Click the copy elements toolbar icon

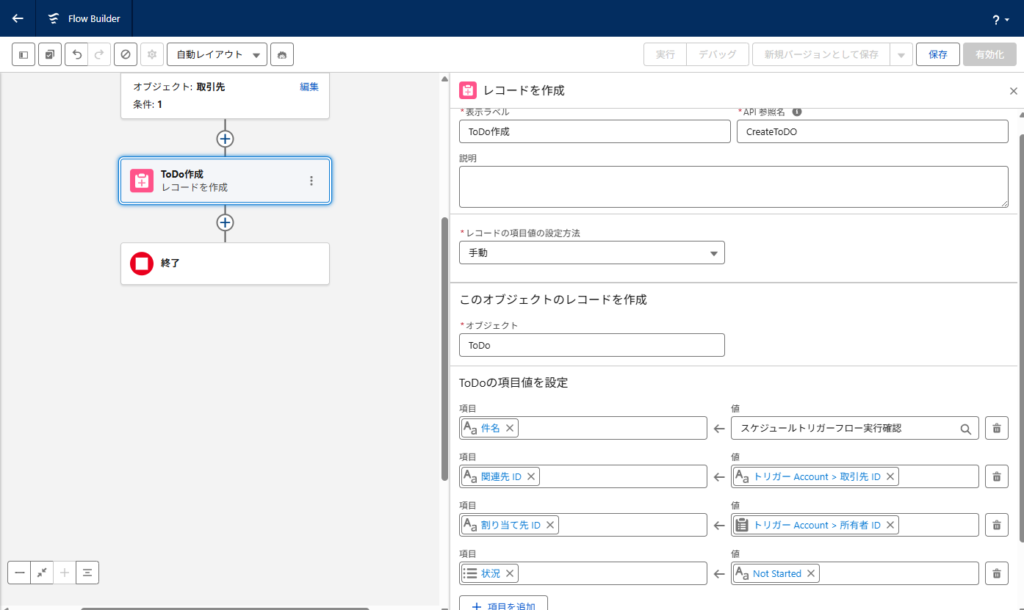click(50, 54)
